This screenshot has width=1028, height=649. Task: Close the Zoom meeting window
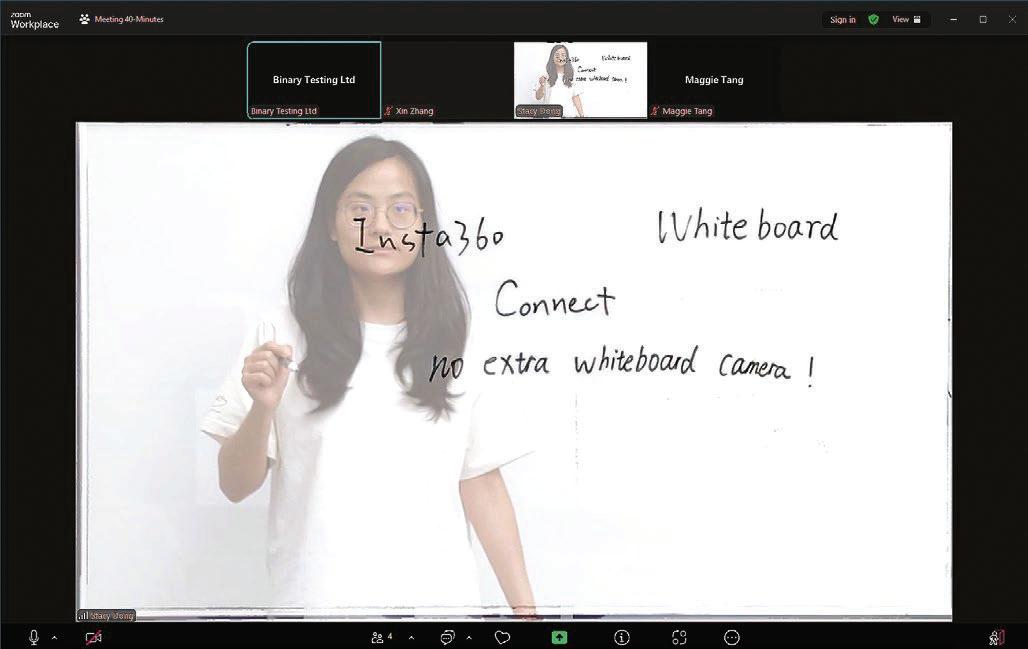(x=1012, y=20)
